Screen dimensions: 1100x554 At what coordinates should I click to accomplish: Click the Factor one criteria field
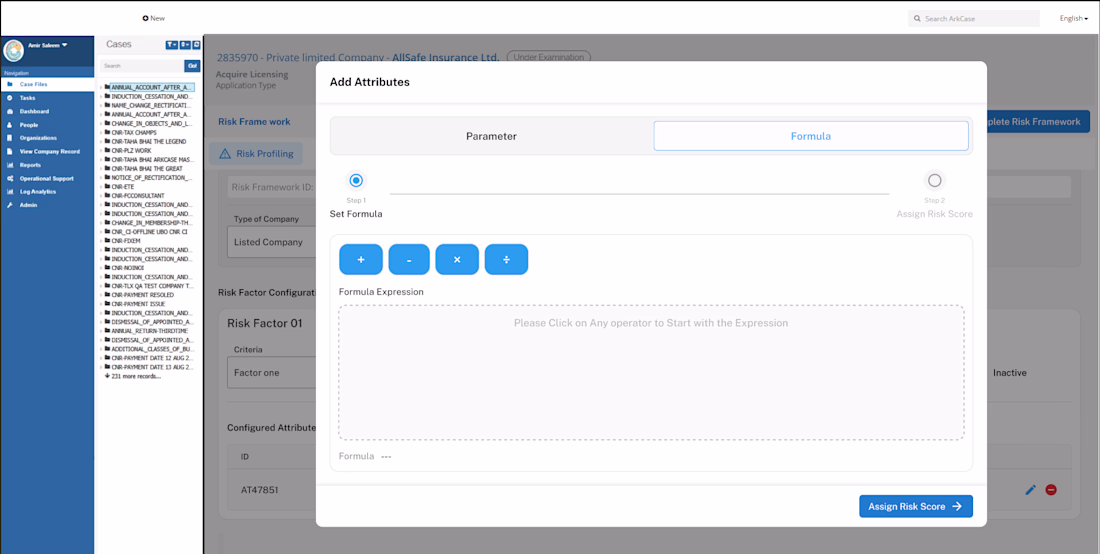tap(271, 372)
